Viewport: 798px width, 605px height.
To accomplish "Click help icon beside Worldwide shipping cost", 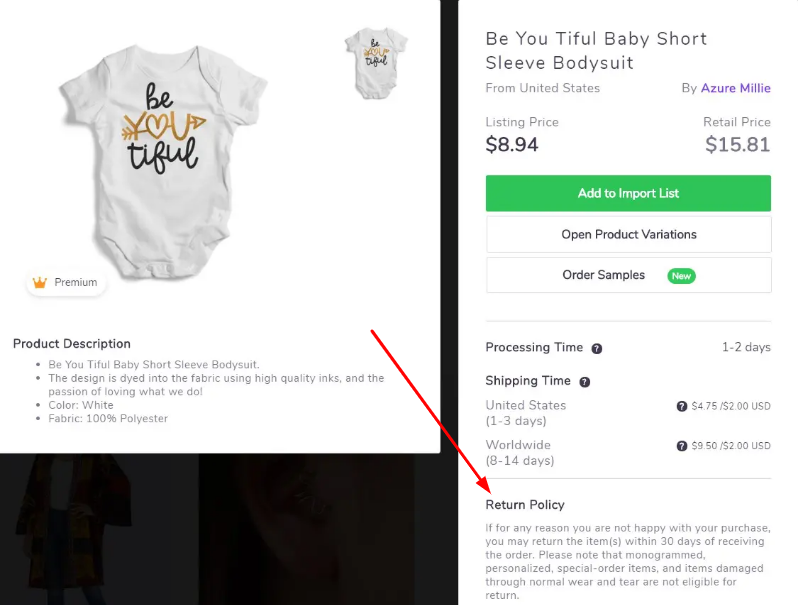I will (682, 446).
